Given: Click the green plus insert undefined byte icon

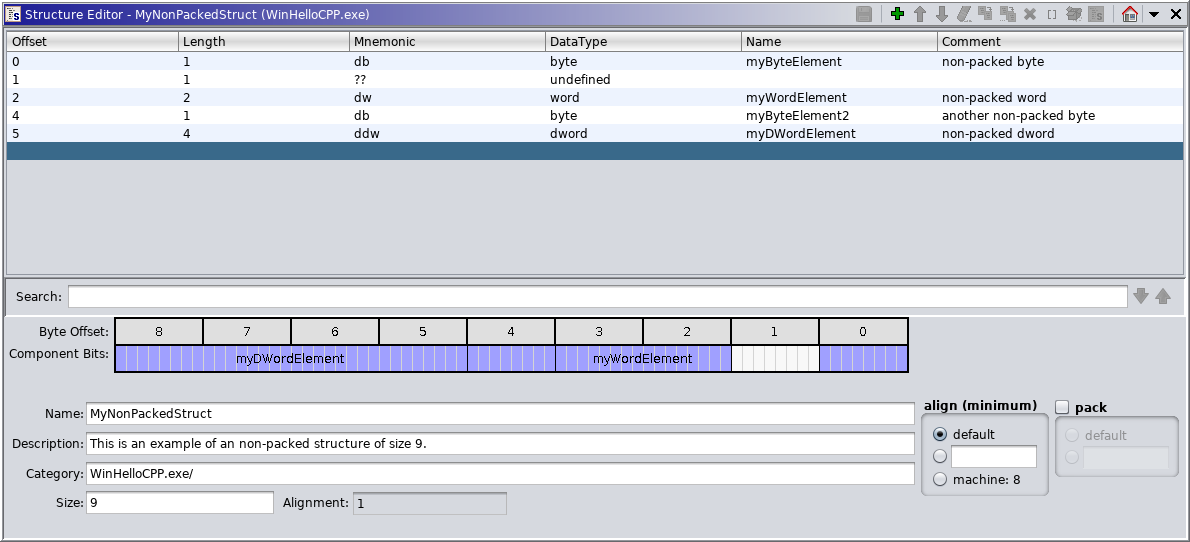Looking at the screenshot, I should pyautogui.click(x=897, y=14).
